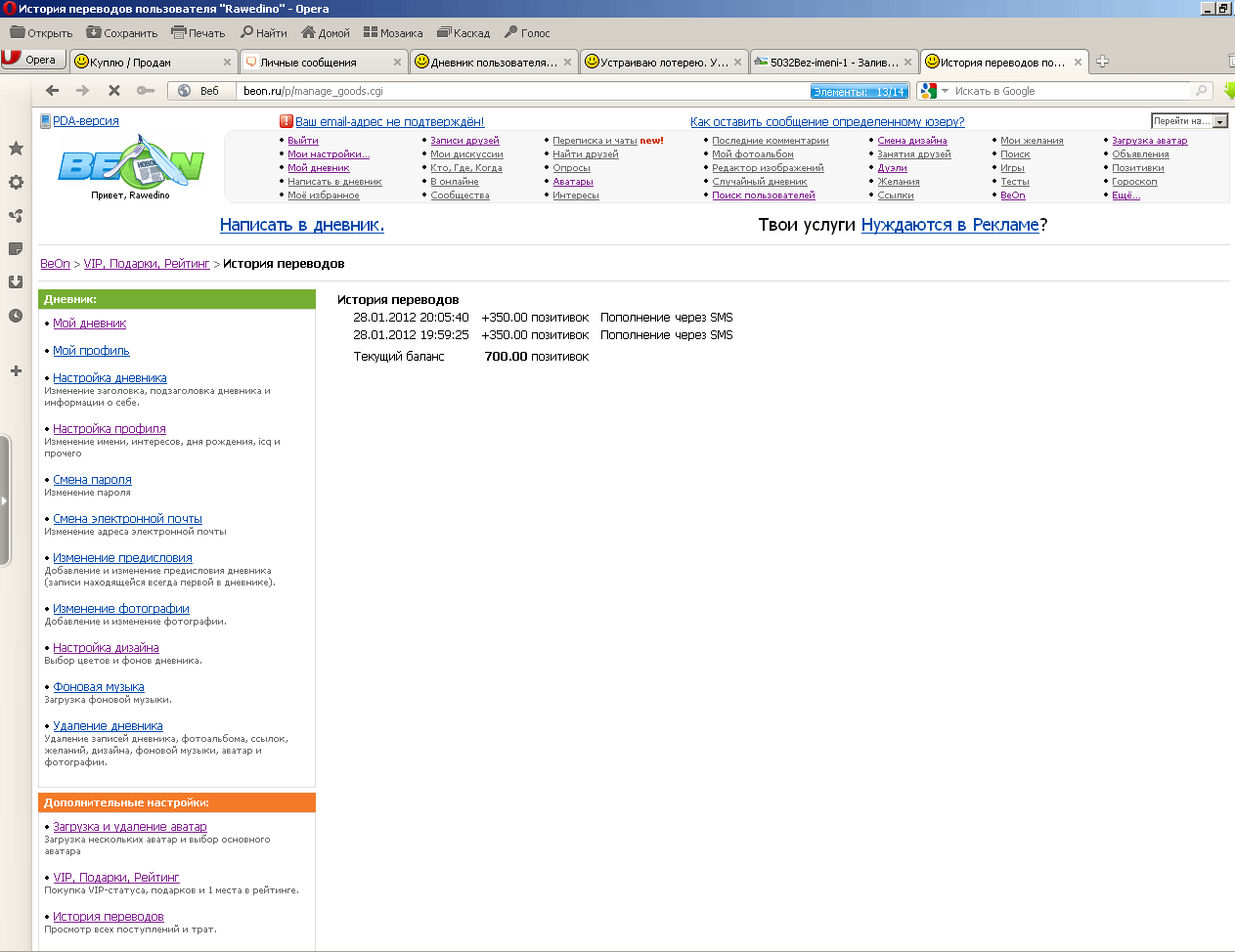The height and width of the screenshot is (952, 1235).
Task: Open the Widgets gear panel in sidebar
Action: tap(16, 182)
